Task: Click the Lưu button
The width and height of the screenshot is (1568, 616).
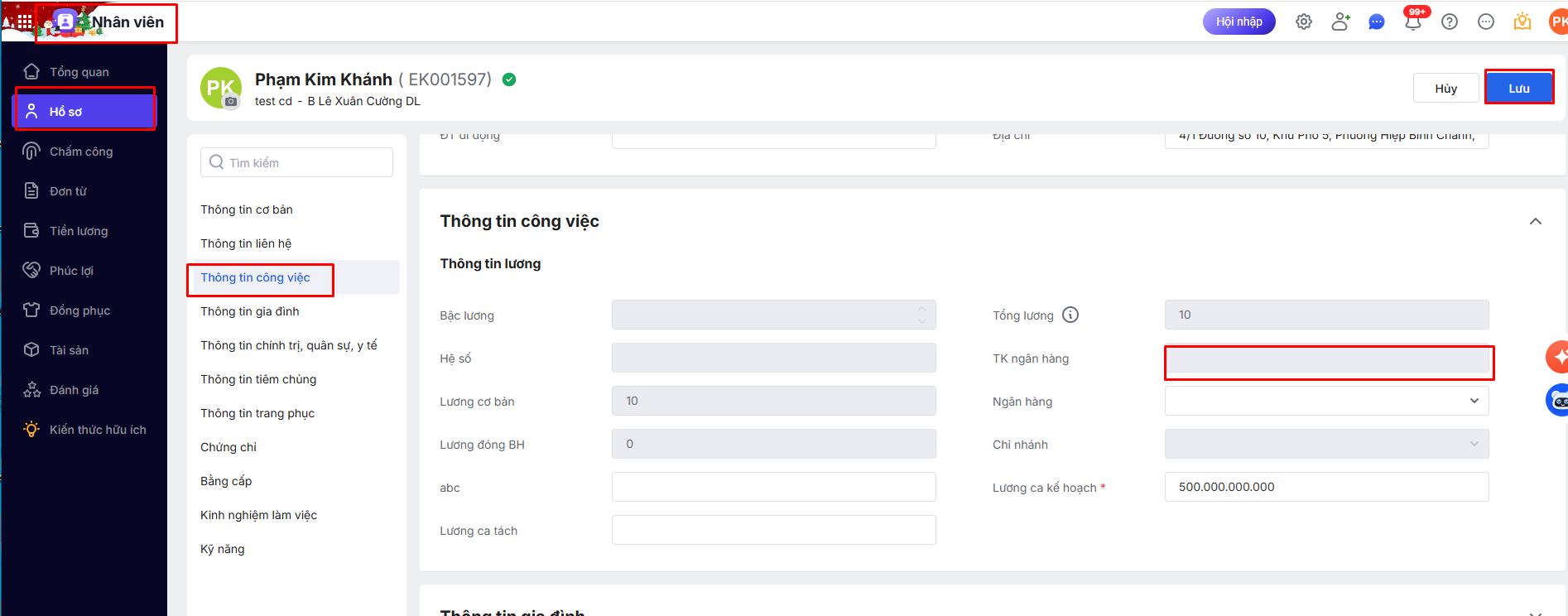Action: pos(1518,88)
